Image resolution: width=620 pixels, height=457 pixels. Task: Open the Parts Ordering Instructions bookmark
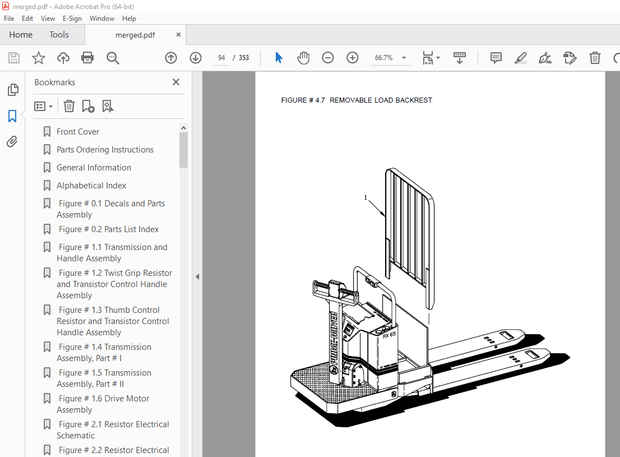105,149
